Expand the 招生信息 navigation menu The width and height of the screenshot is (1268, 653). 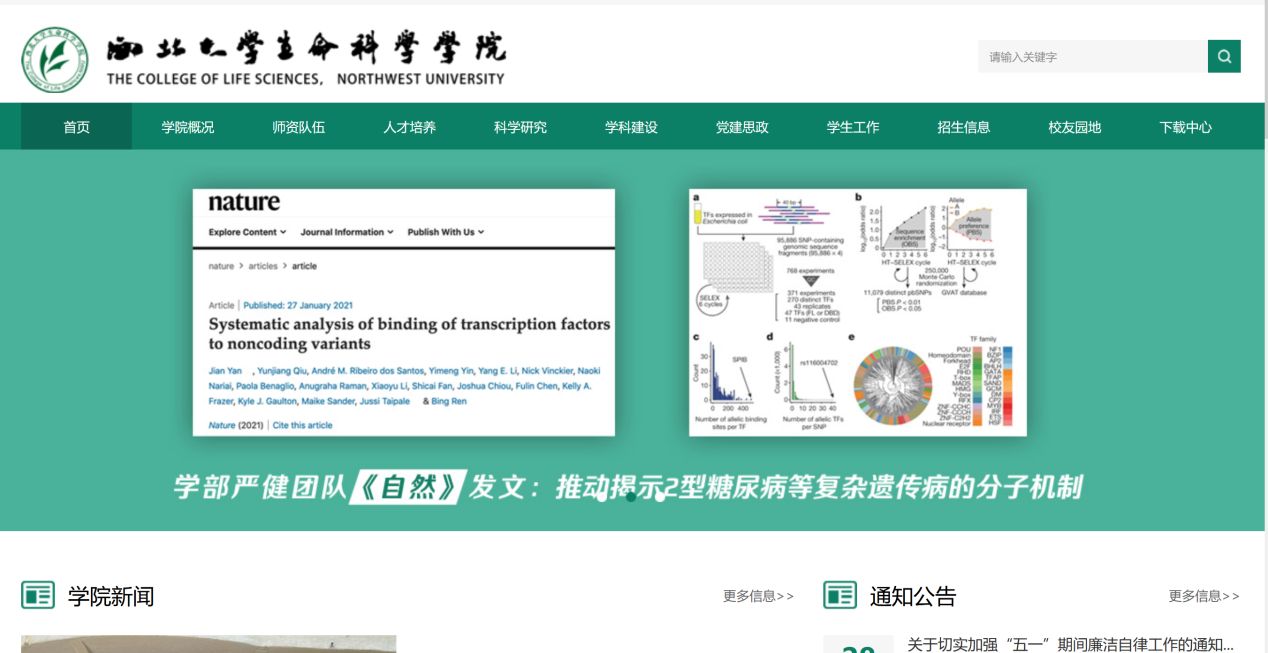964,127
